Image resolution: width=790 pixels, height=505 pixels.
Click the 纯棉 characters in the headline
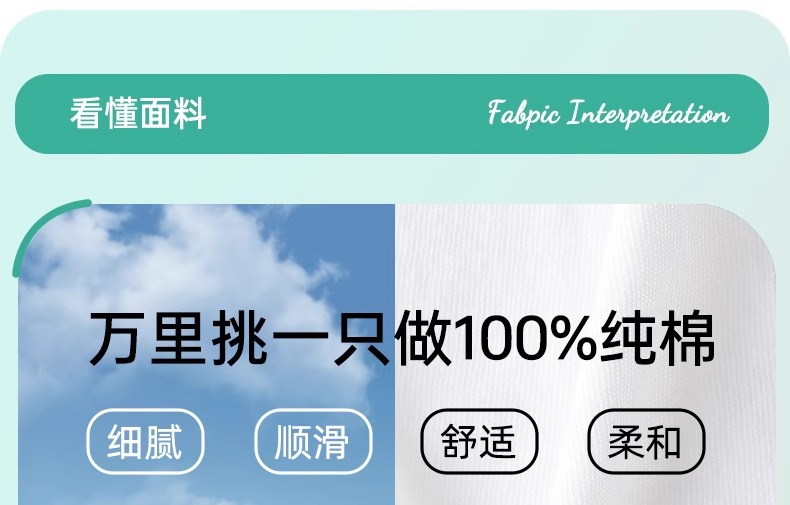pyautogui.click(x=657, y=338)
